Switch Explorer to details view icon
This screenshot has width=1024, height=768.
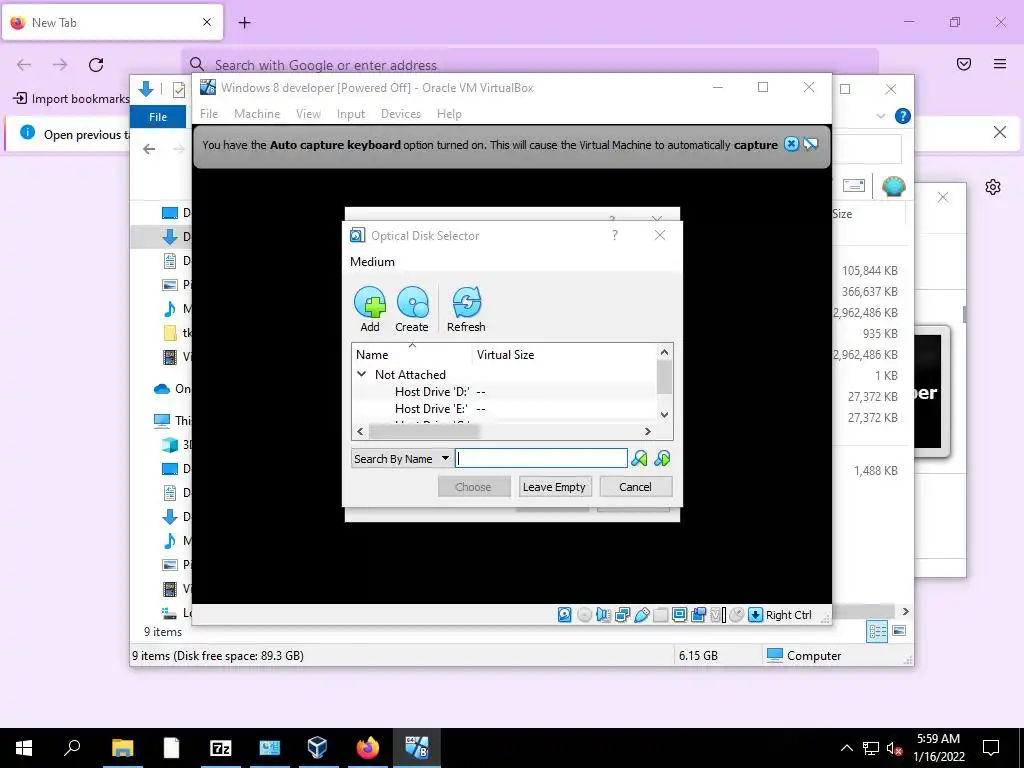[878, 631]
